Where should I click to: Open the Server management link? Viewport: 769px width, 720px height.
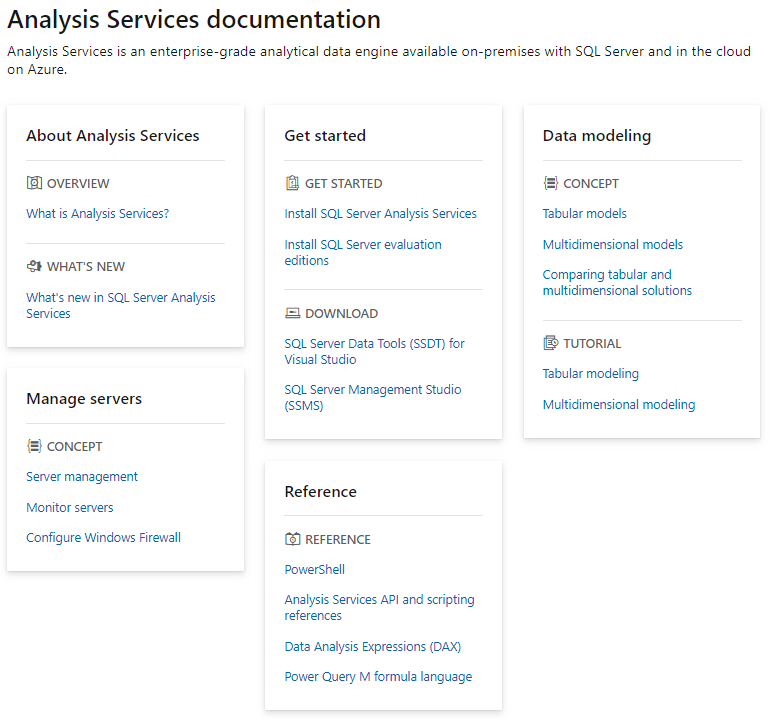82,476
